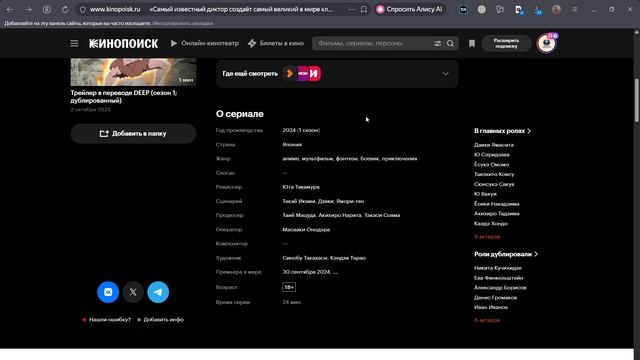Click the browser address bar URL
Image resolution: width=640 pixels, height=360 pixels.
click(x=115, y=9)
